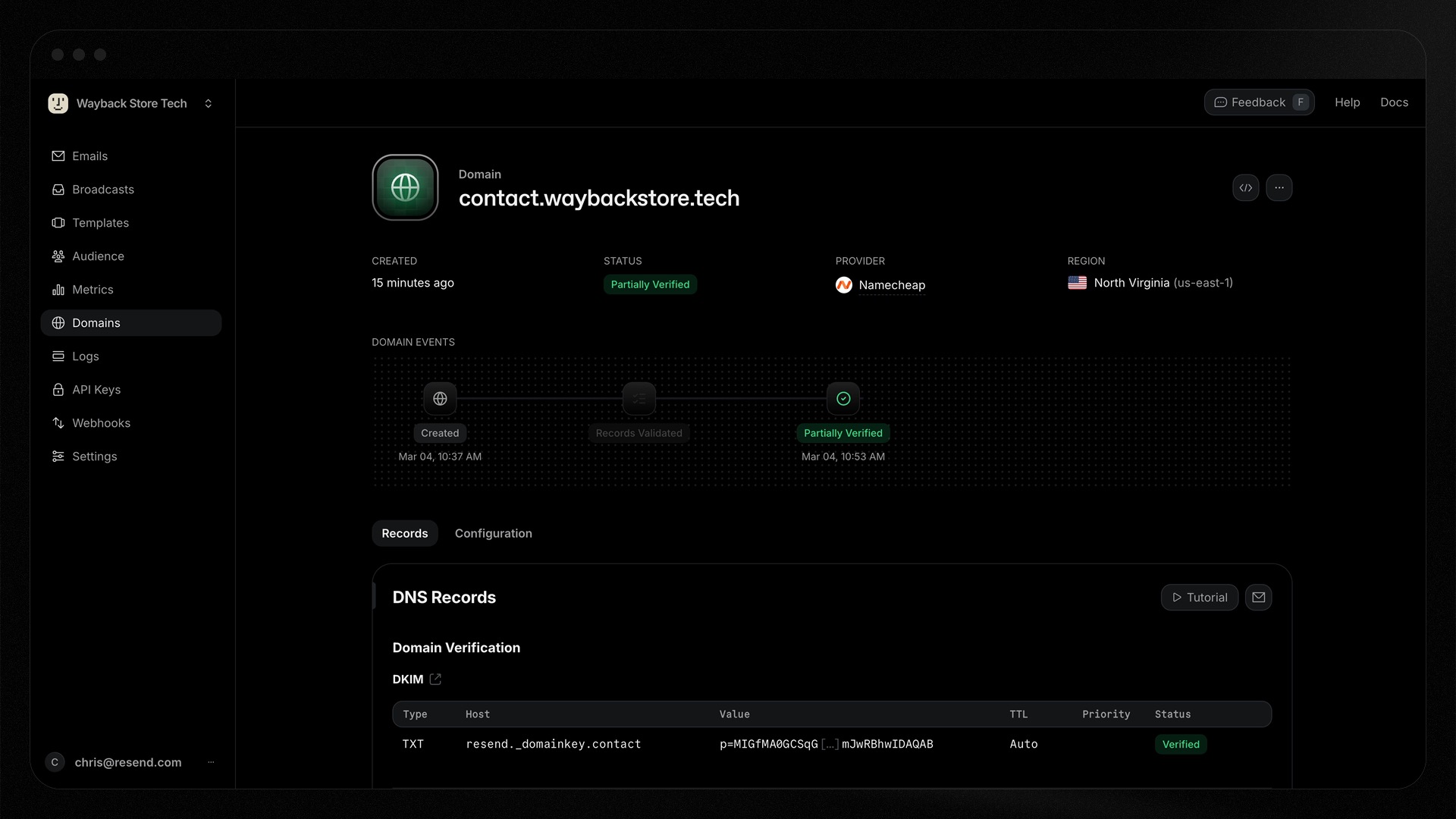This screenshot has height=819, width=1456.
Task: Click the Help link
Action: [1347, 102]
